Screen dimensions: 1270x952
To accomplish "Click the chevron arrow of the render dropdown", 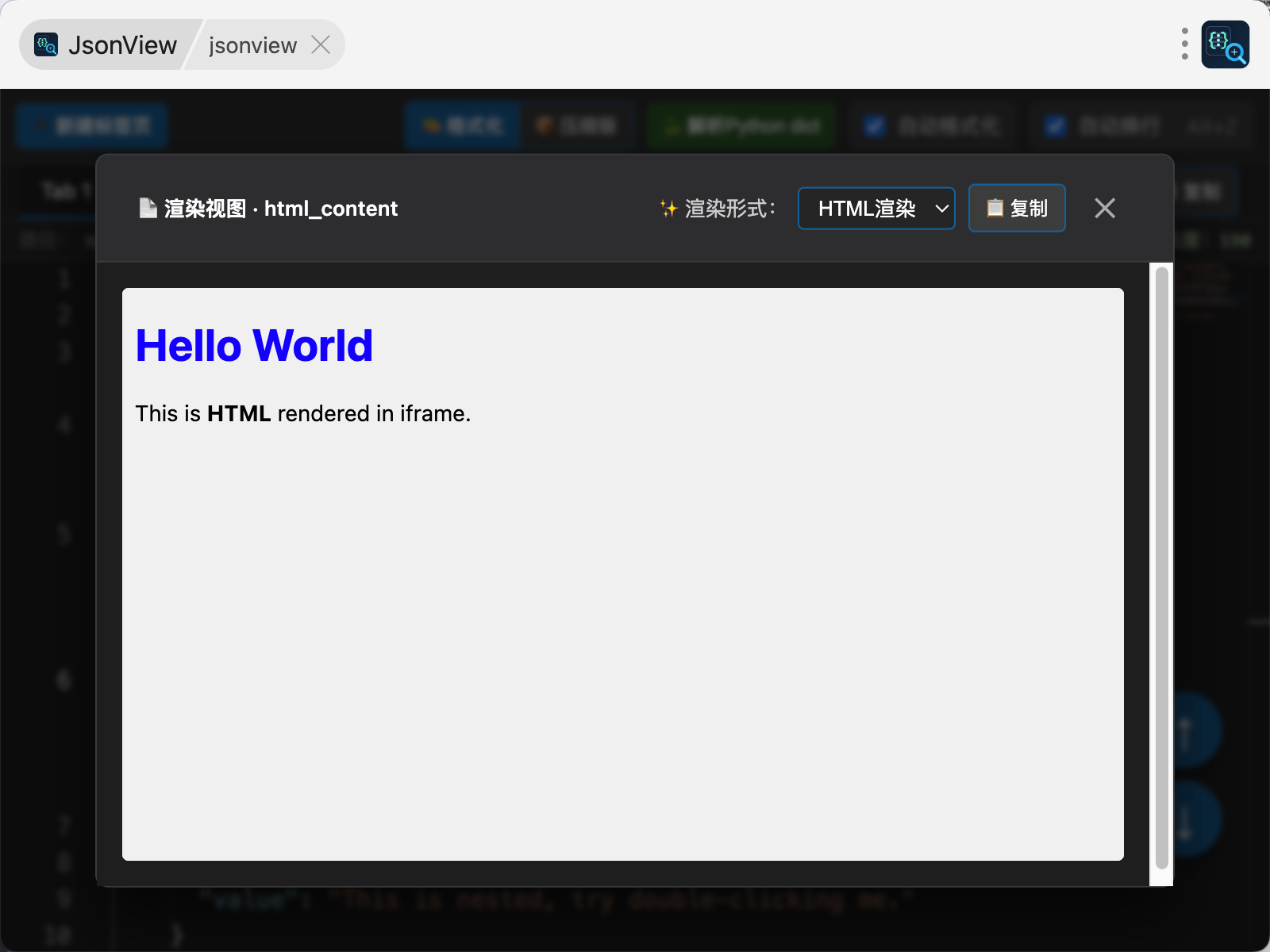I will (x=941, y=209).
